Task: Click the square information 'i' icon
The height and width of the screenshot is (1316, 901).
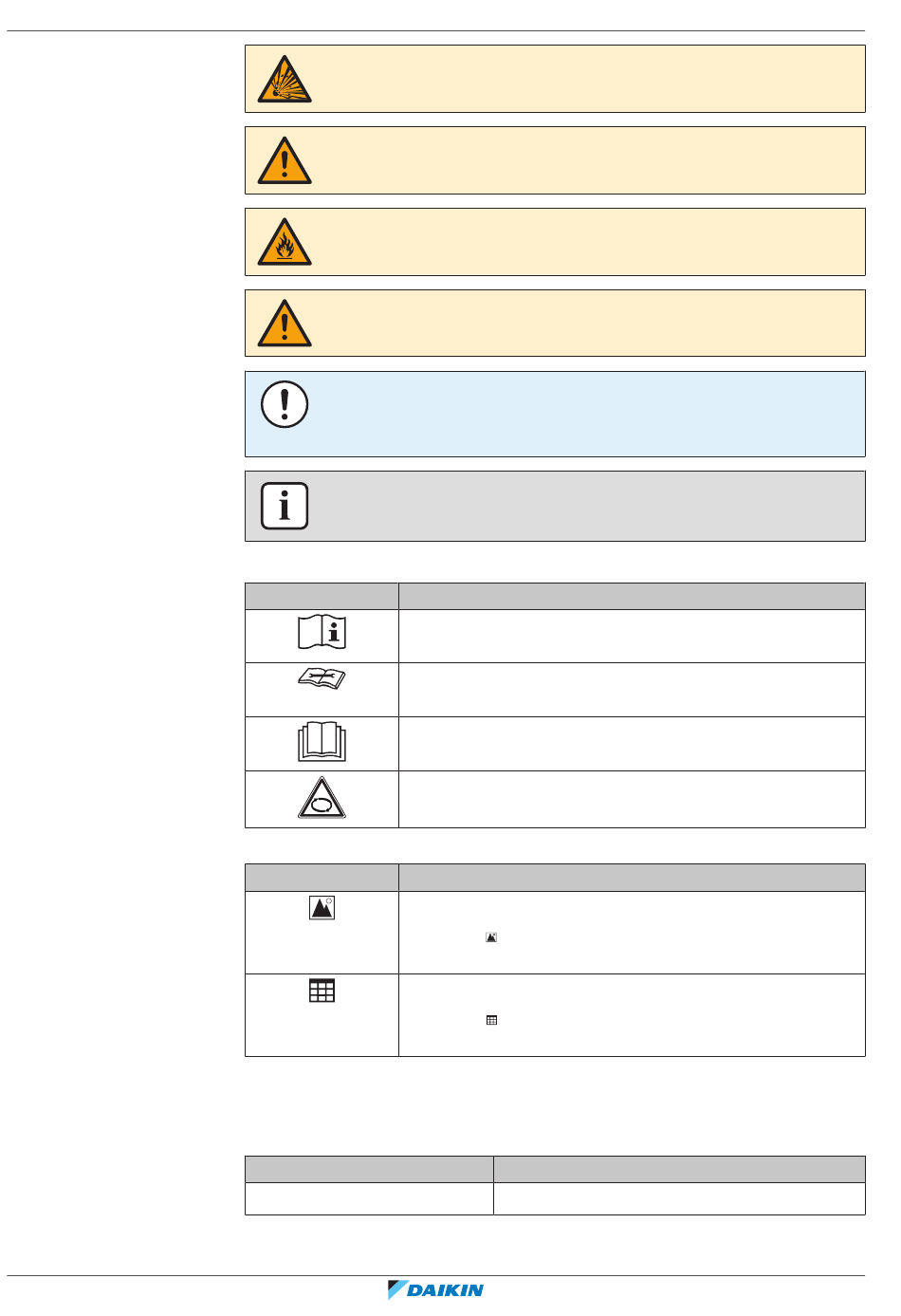Action: click(285, 506)
